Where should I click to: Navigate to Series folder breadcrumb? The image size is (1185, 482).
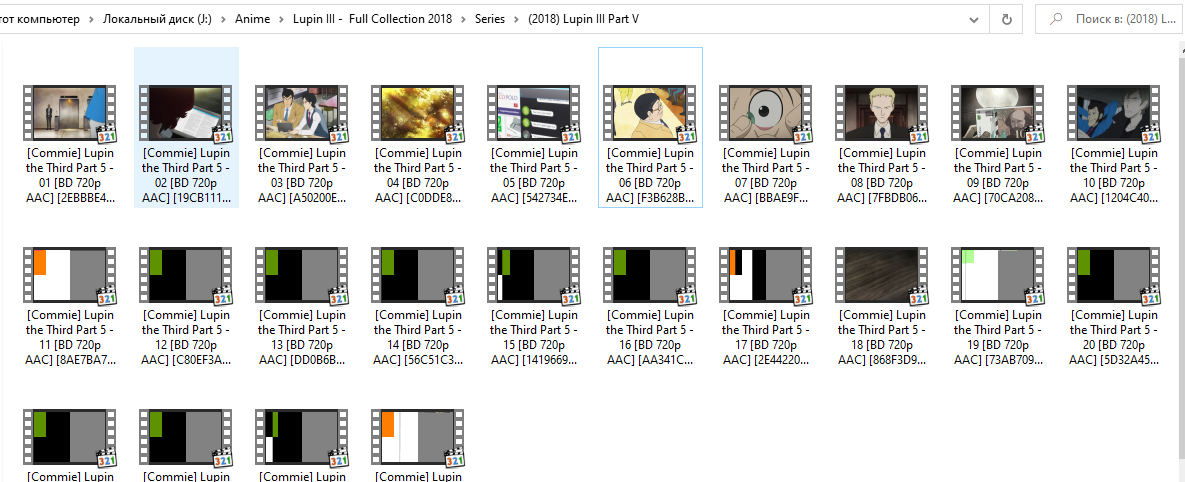click(x=490, y=20)
